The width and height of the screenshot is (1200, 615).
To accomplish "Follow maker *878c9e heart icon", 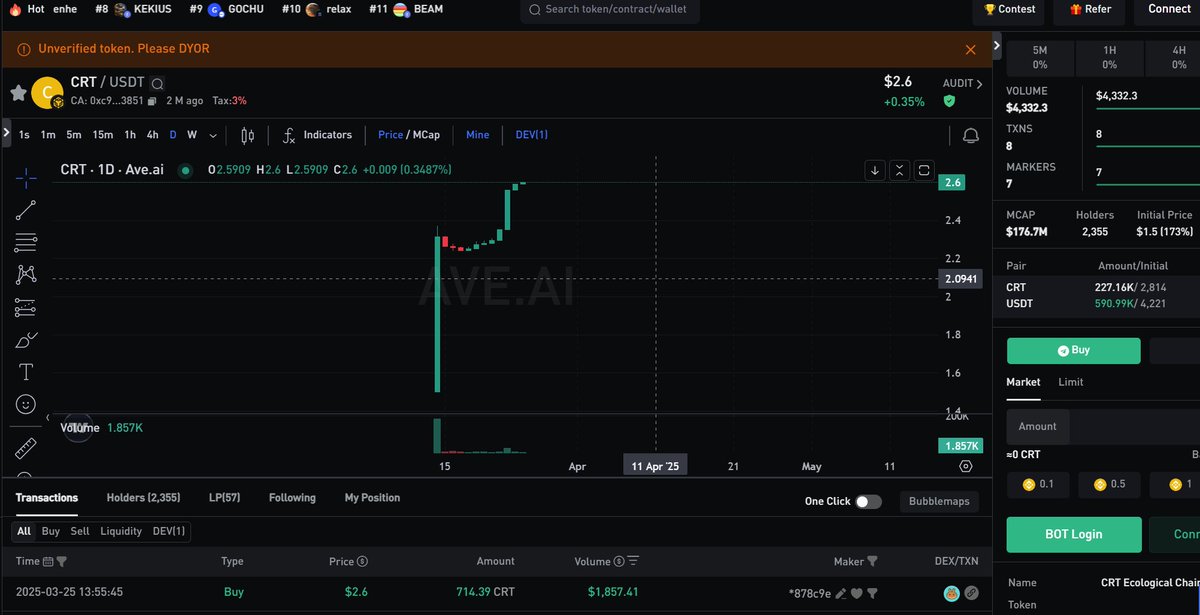I will 856,593.
